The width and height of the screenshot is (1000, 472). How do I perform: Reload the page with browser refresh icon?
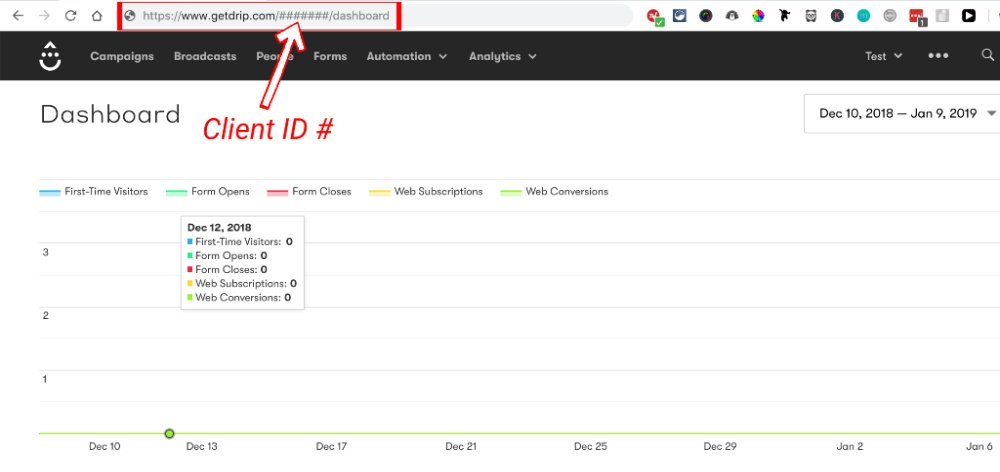click(70, 16)
